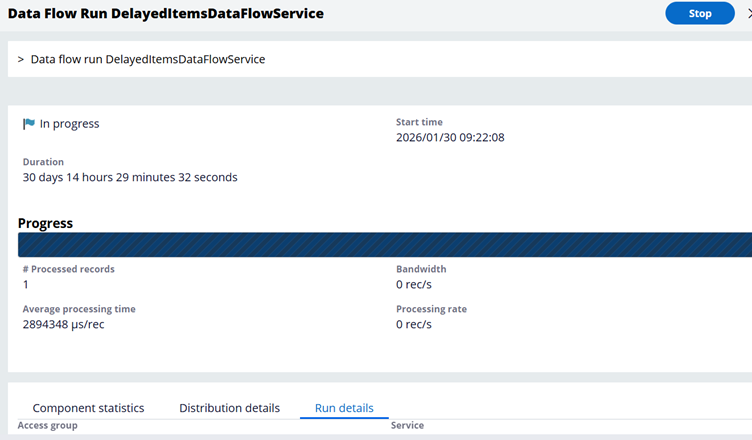Click the Start time label

(x=421, y=122)
